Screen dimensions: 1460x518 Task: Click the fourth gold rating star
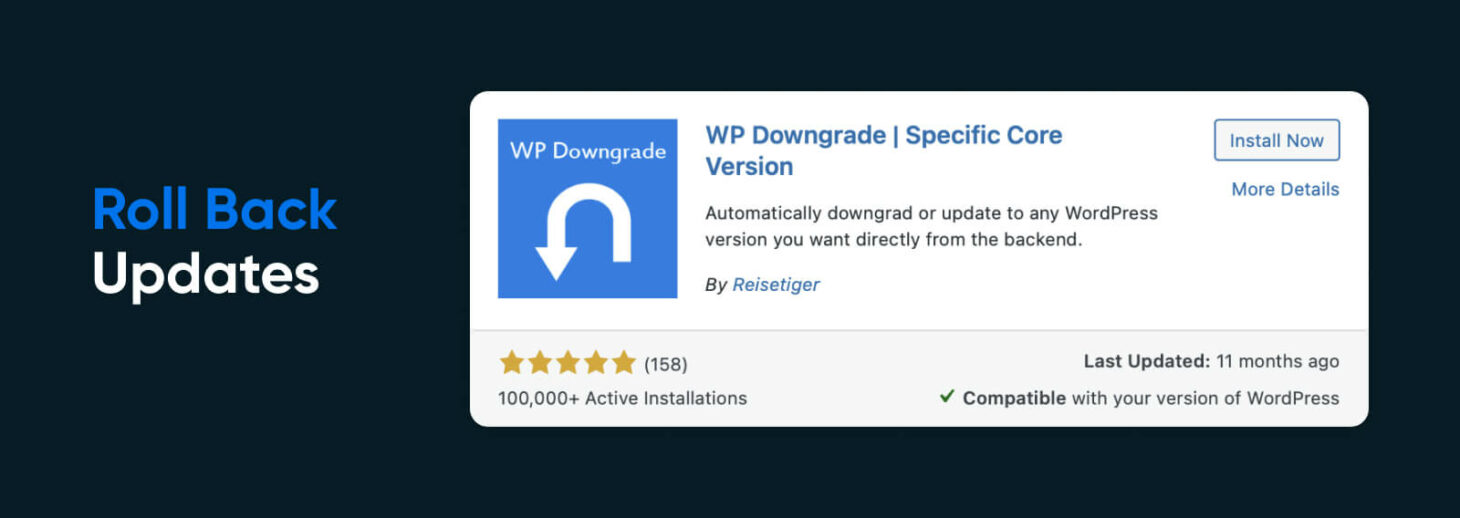click(596, 363)
